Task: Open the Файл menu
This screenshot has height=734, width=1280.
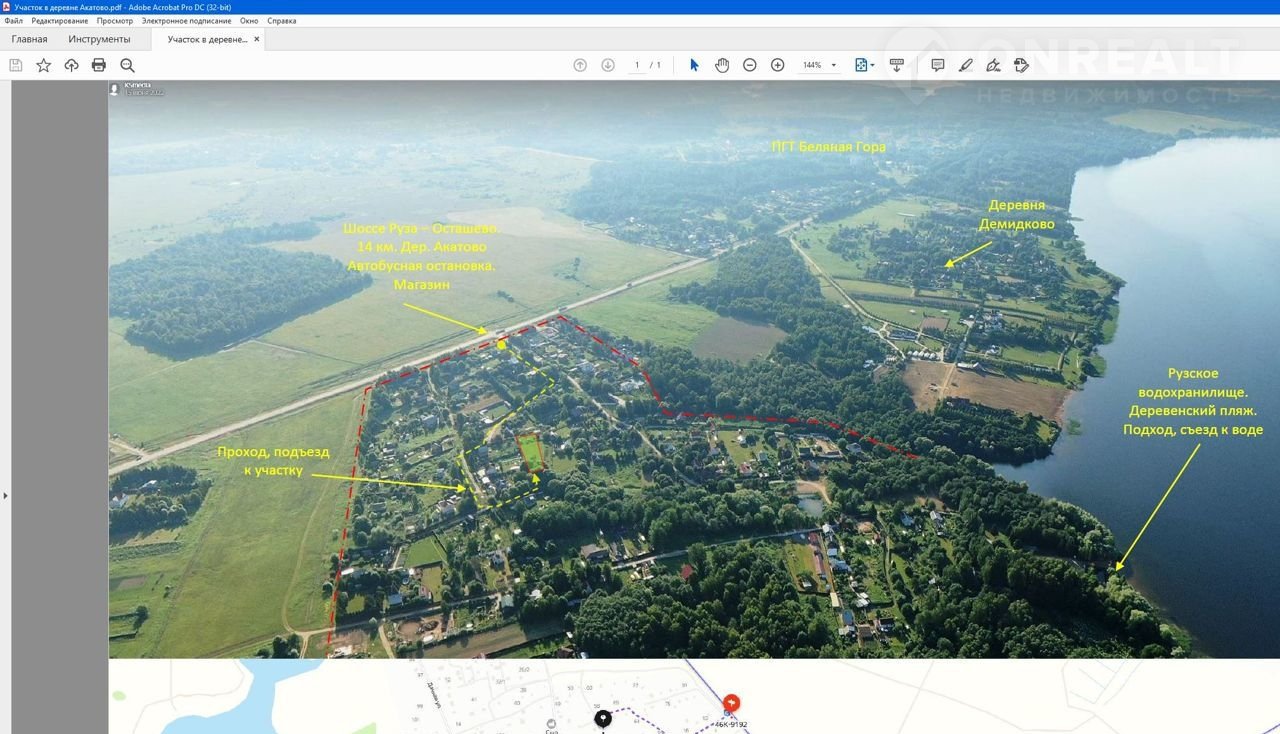Action: pos(13,21)
